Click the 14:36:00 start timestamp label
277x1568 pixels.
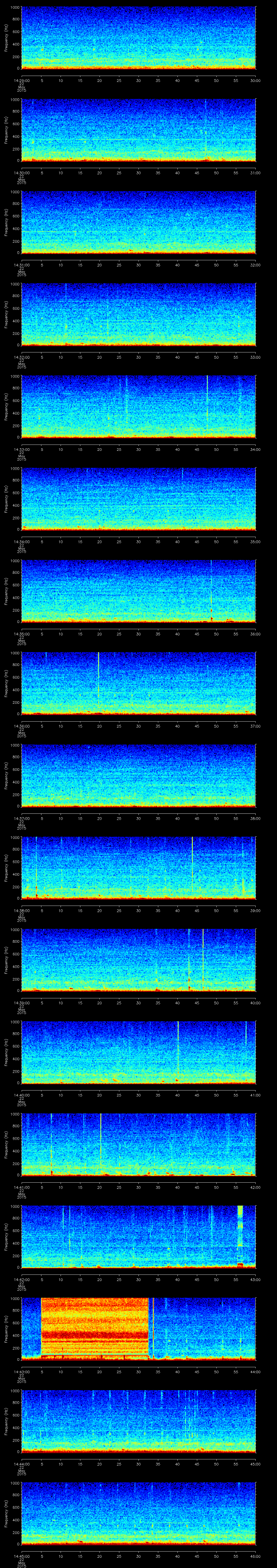[x=21, y=726]
